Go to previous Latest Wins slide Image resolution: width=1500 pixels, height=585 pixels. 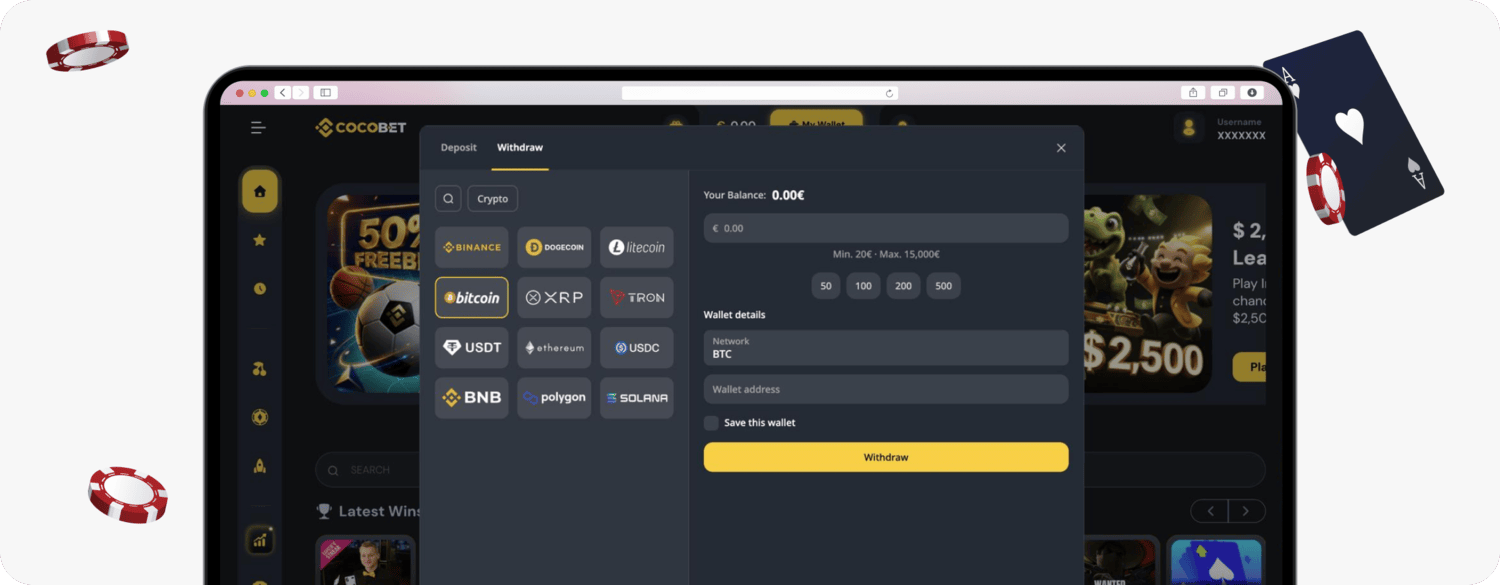click(x=1210, y=511)
